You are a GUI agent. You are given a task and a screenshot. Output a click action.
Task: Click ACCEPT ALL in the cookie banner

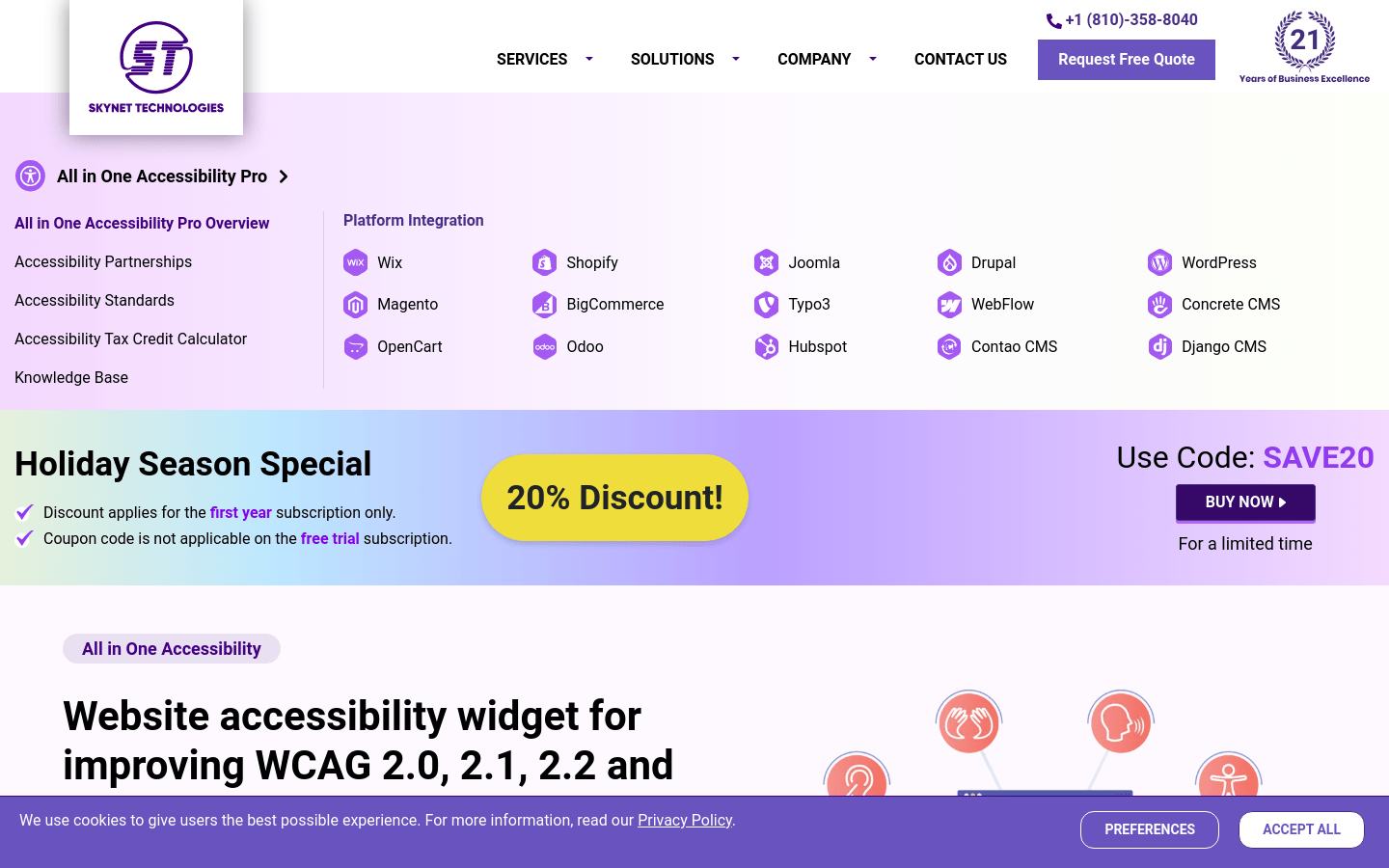point(1300,829)
